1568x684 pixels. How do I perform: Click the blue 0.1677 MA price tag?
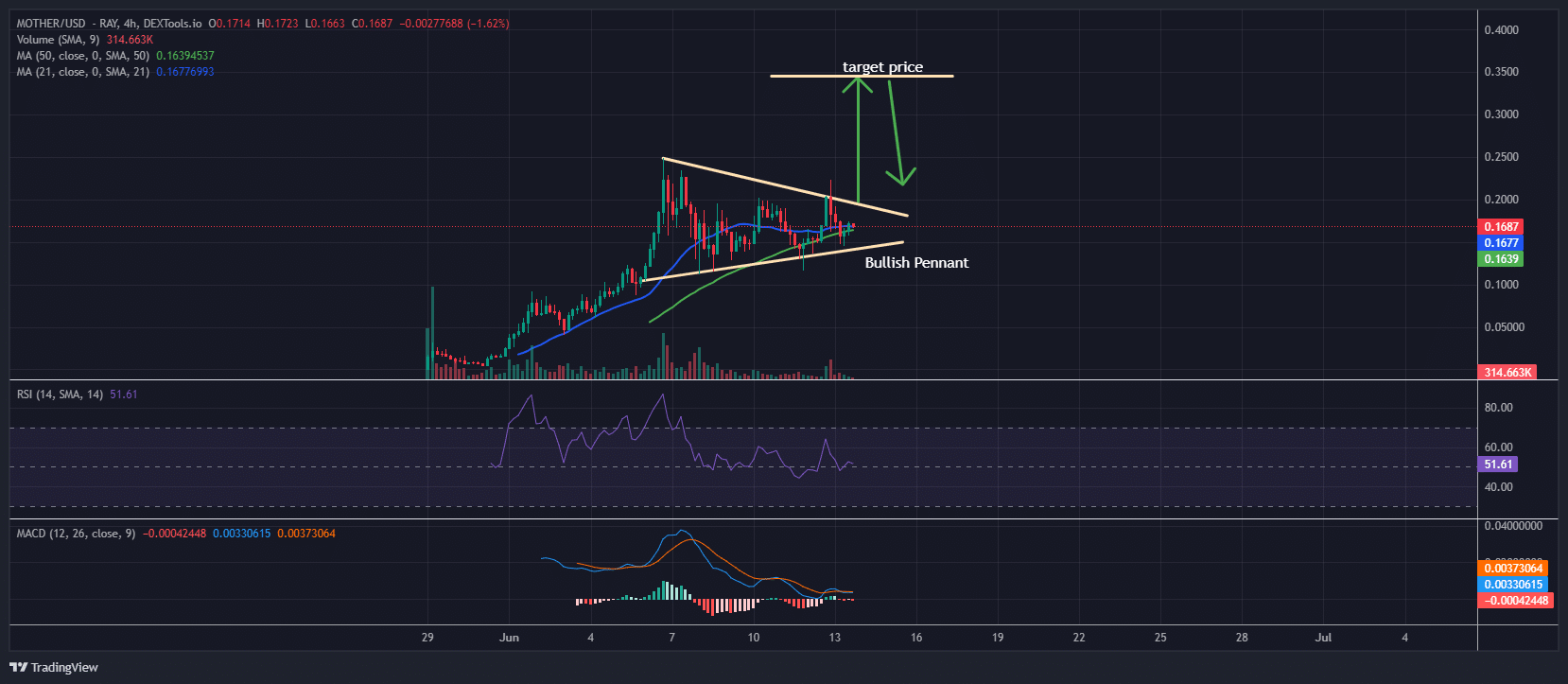pos(1501,243)
